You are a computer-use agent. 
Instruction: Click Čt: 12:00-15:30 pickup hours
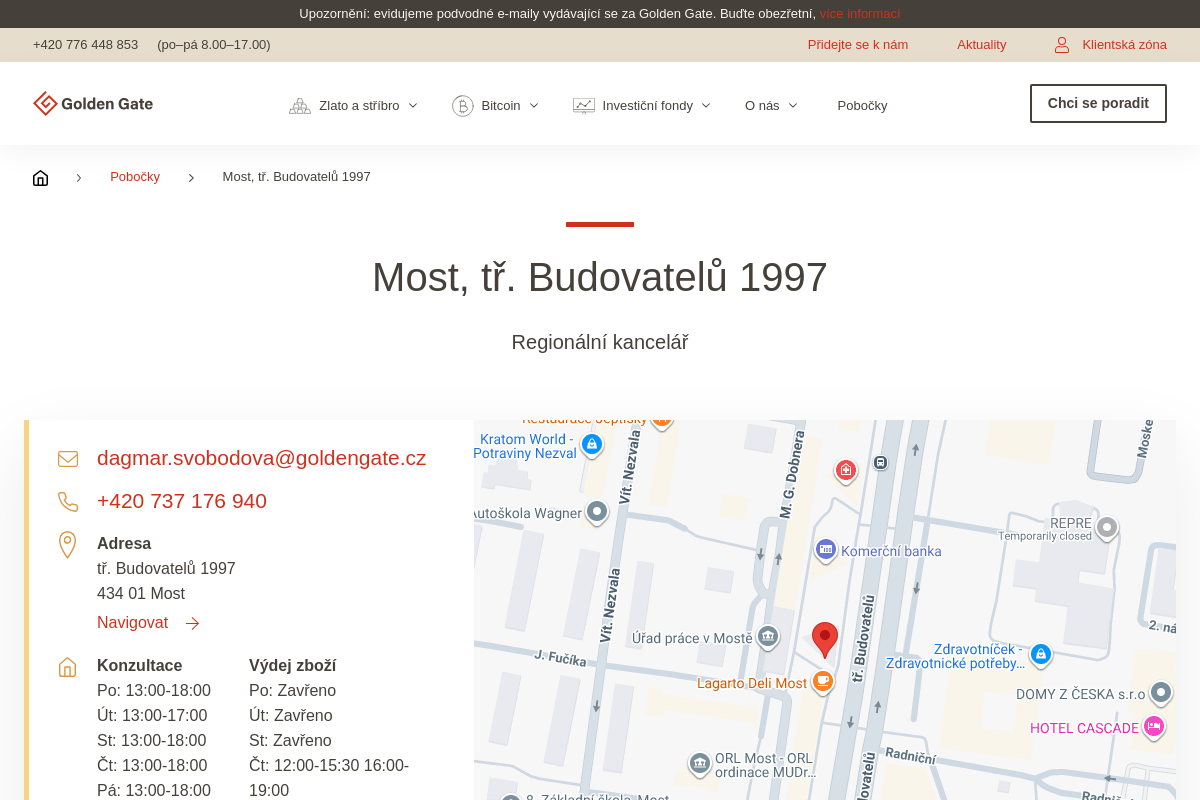pyautogui.click(x=329, y=778)
